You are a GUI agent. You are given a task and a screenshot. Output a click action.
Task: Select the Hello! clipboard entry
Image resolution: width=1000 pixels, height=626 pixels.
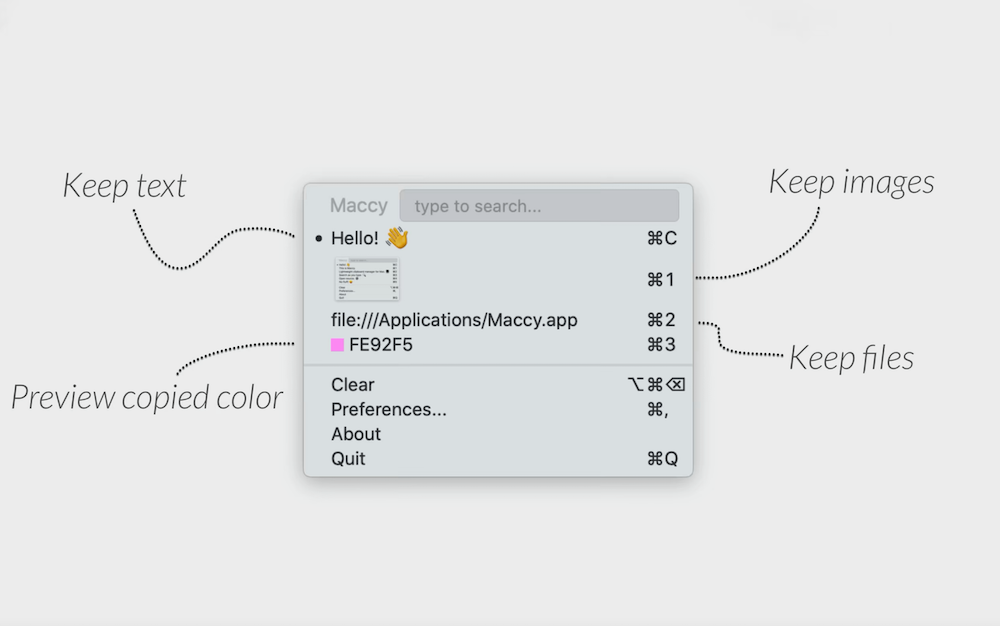(355, 238)
